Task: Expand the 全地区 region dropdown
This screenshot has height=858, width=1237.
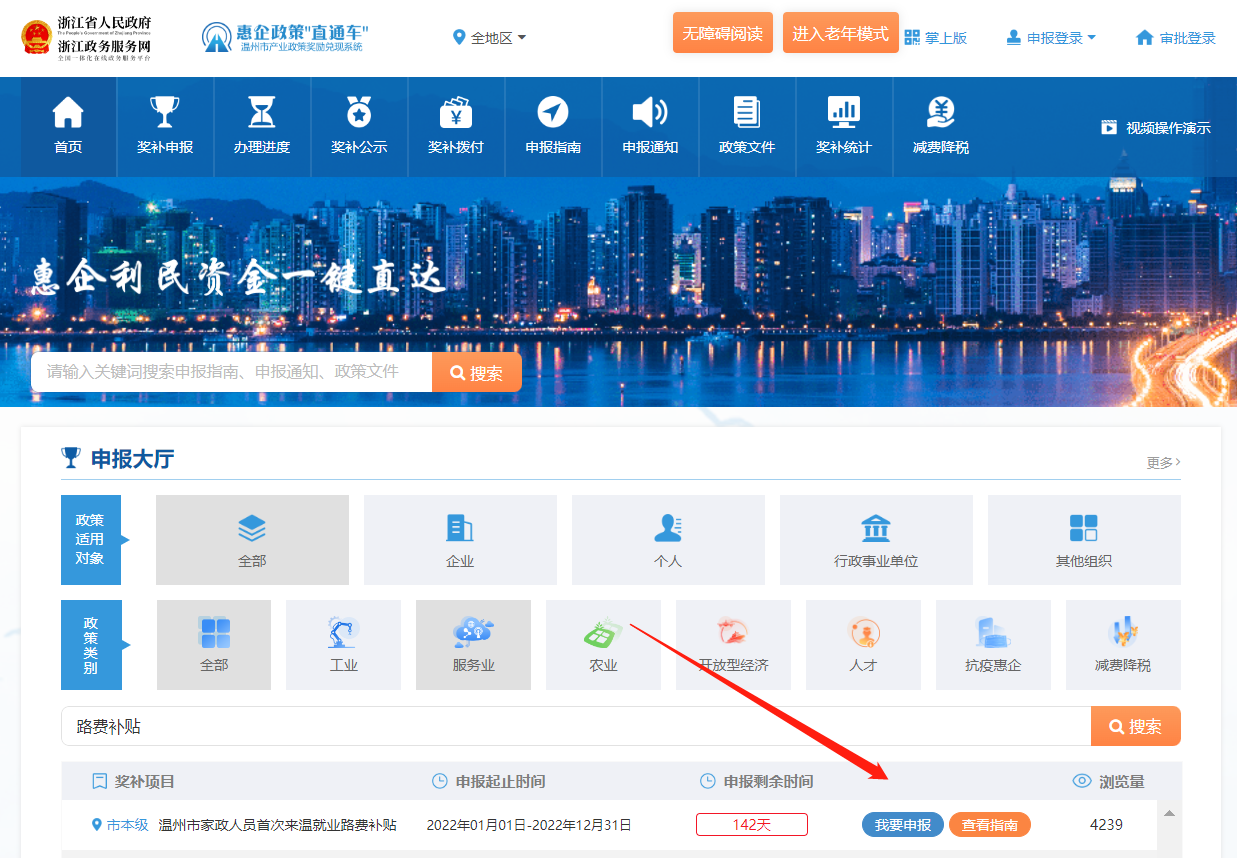Action: pos(490,38)
